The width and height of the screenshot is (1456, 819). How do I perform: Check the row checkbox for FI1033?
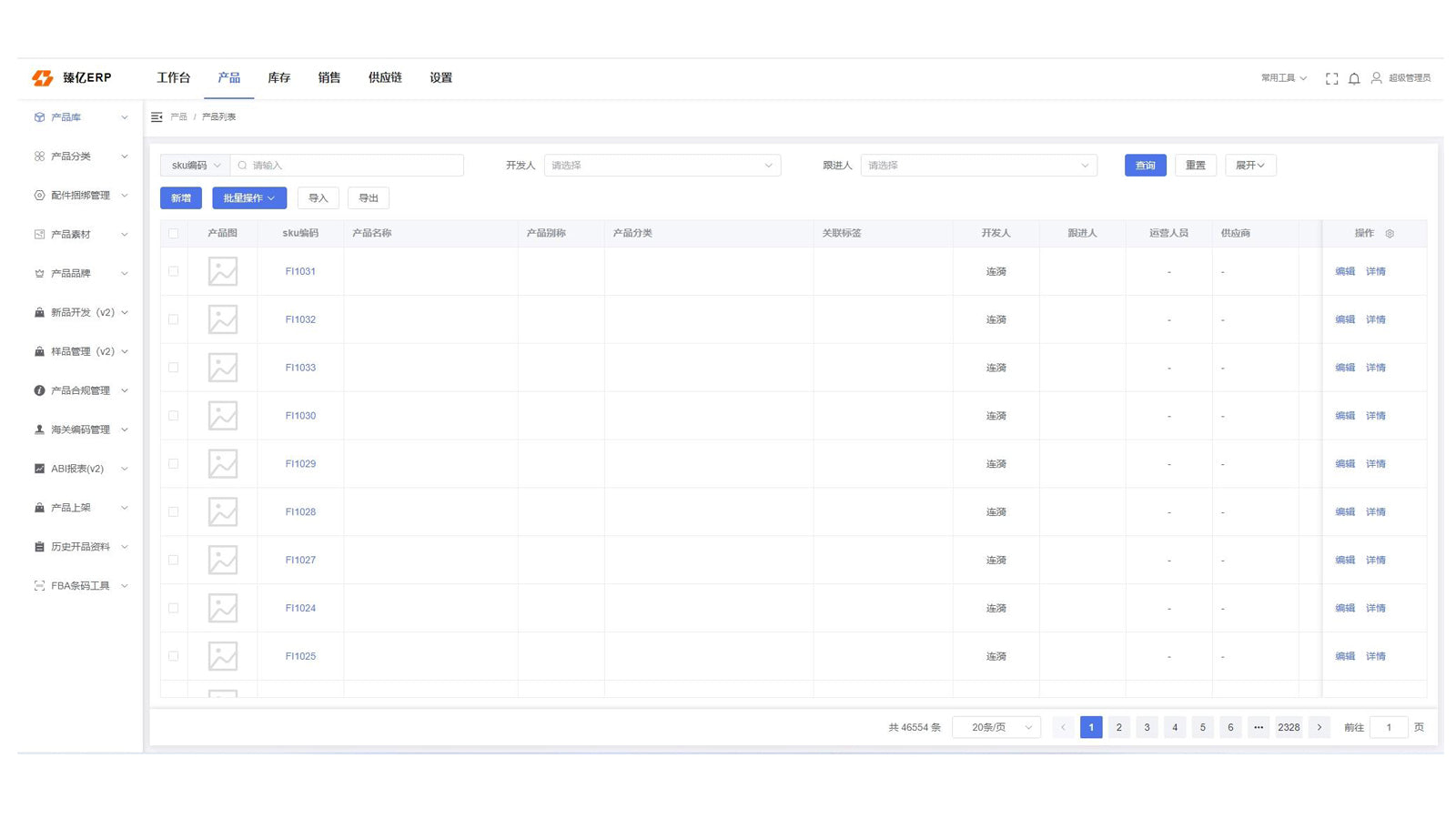(174, 368)
